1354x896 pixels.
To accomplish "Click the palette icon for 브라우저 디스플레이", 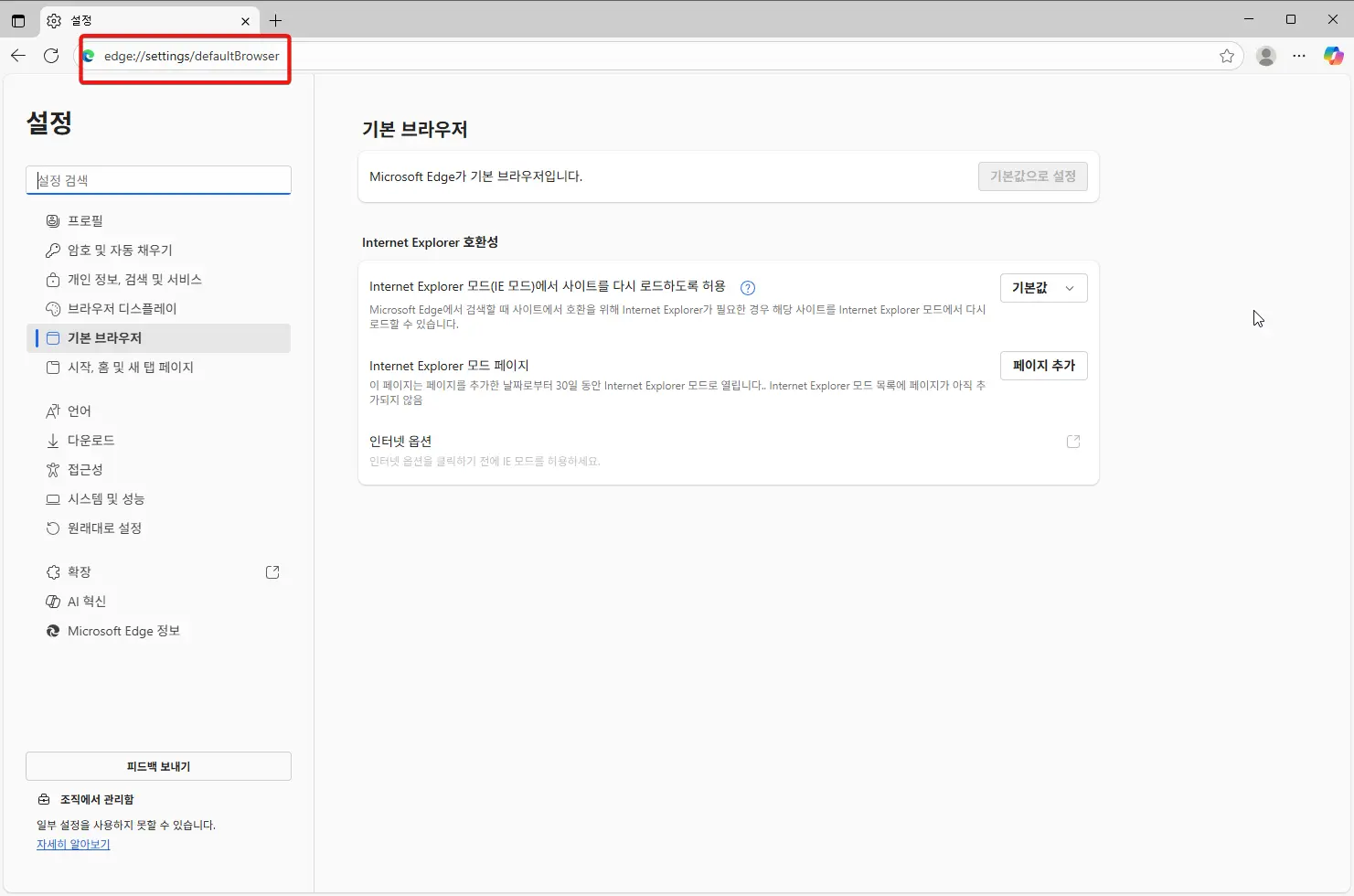I will (x=53, y=308).
